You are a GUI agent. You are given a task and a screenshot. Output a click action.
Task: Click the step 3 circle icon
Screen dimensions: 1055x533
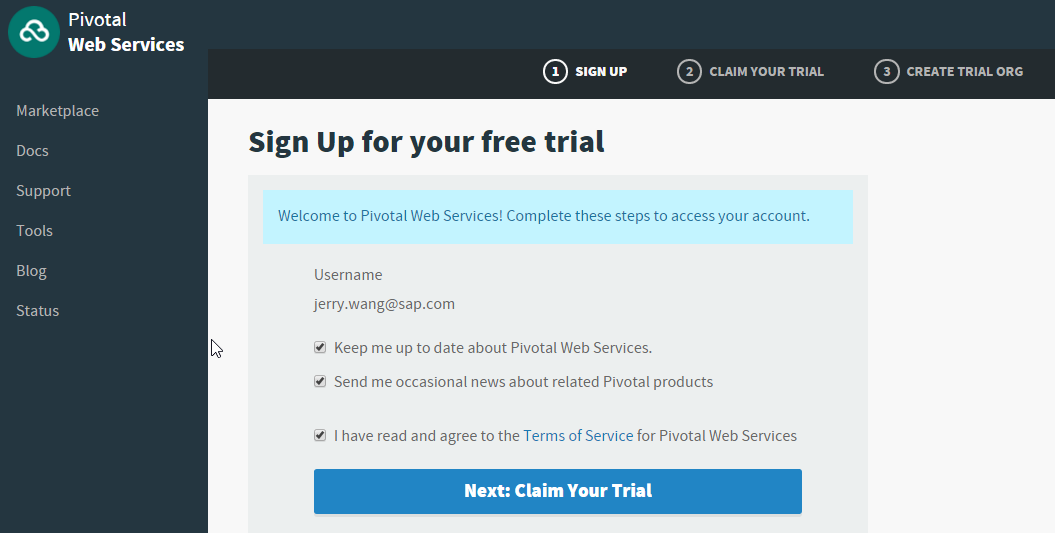(886, 71)
